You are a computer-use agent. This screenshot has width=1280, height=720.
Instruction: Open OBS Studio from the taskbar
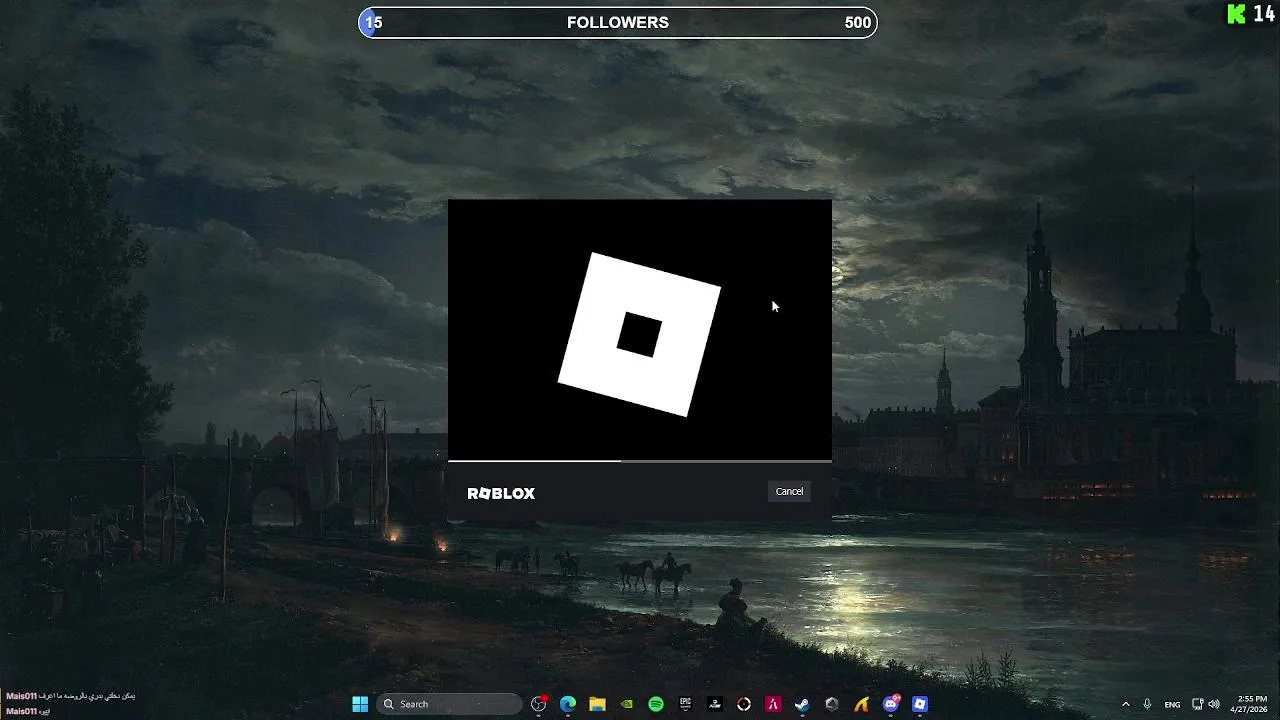coord(539,704)
